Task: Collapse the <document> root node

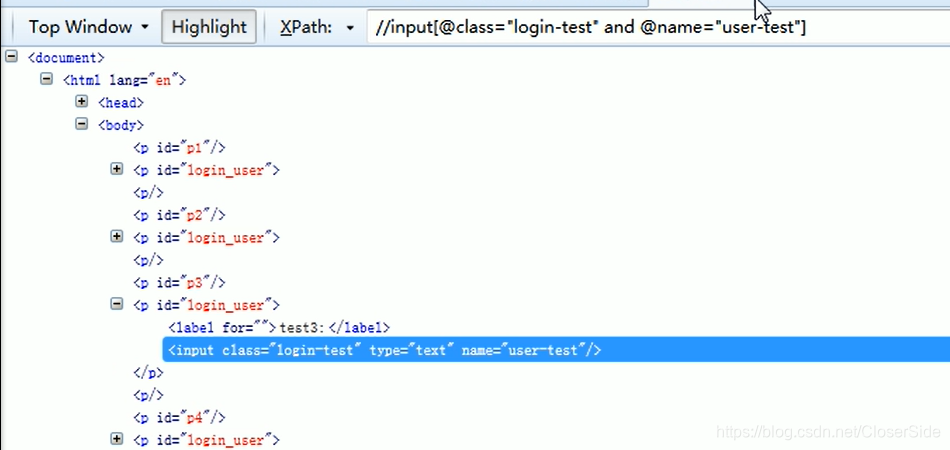Action: click(x=11, y=56)
